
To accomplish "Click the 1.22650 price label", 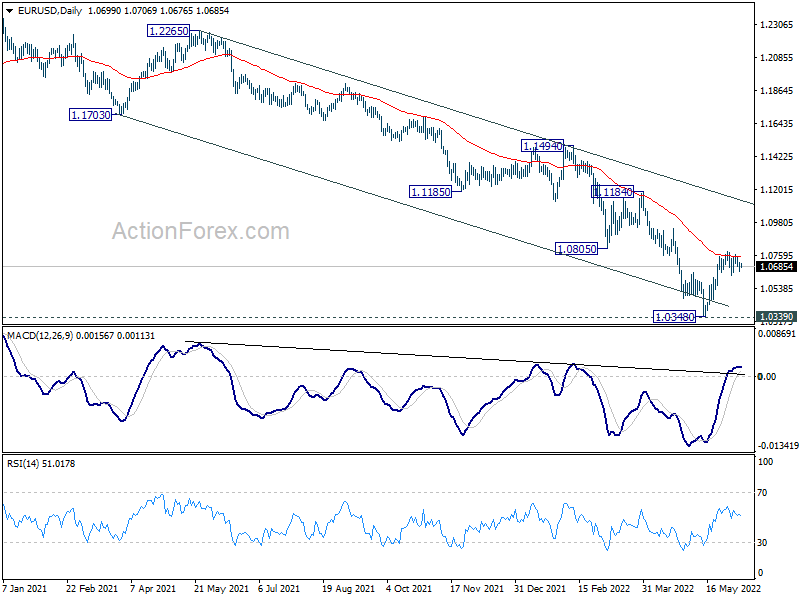I will 168,31.
